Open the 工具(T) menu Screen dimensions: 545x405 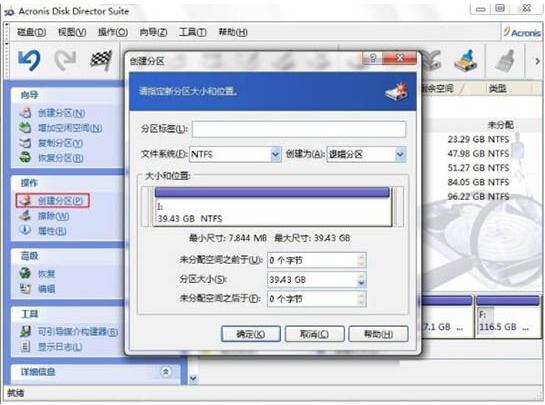(x=193, y=32)
